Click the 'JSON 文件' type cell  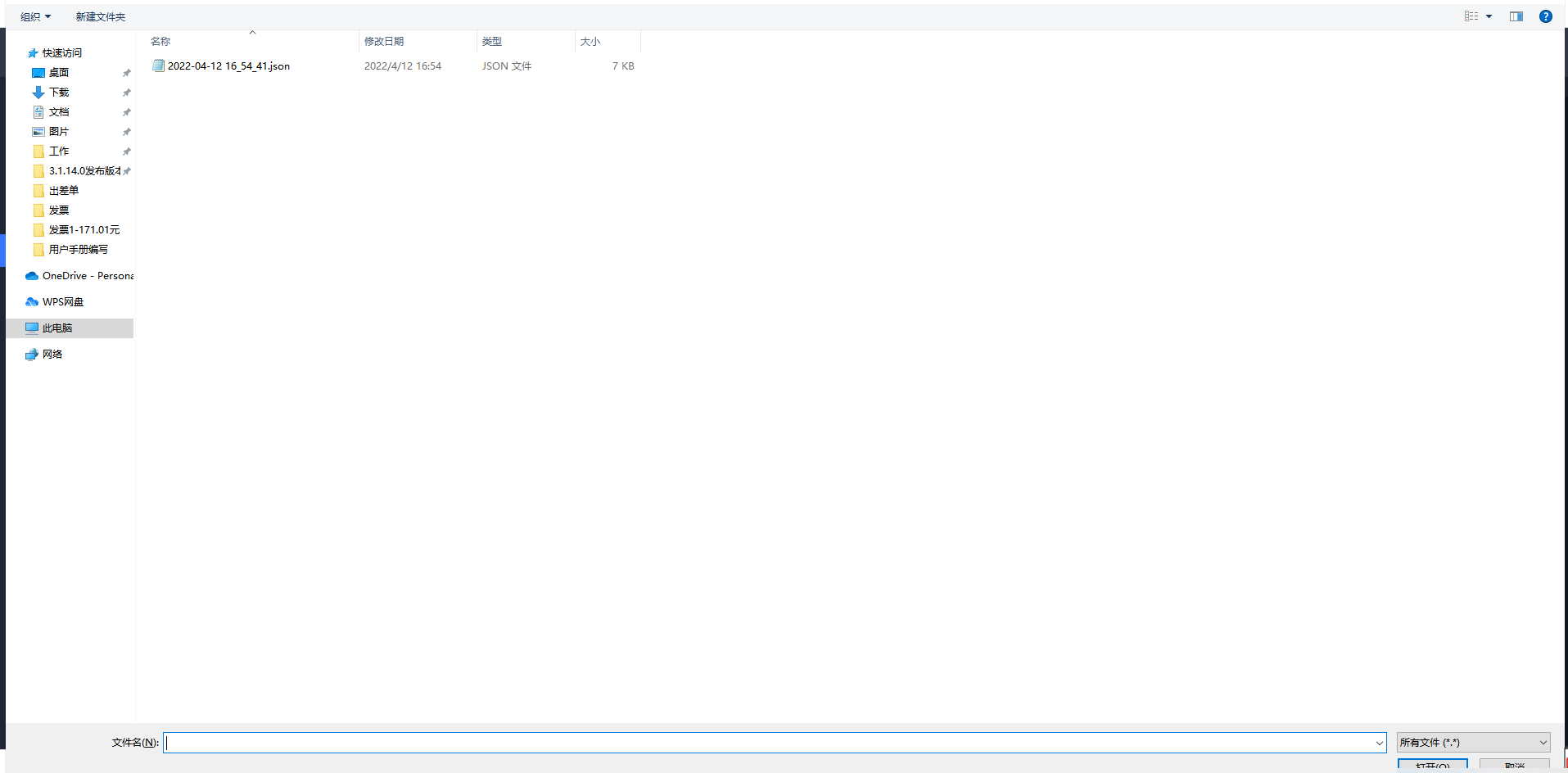tap(507, 66)
